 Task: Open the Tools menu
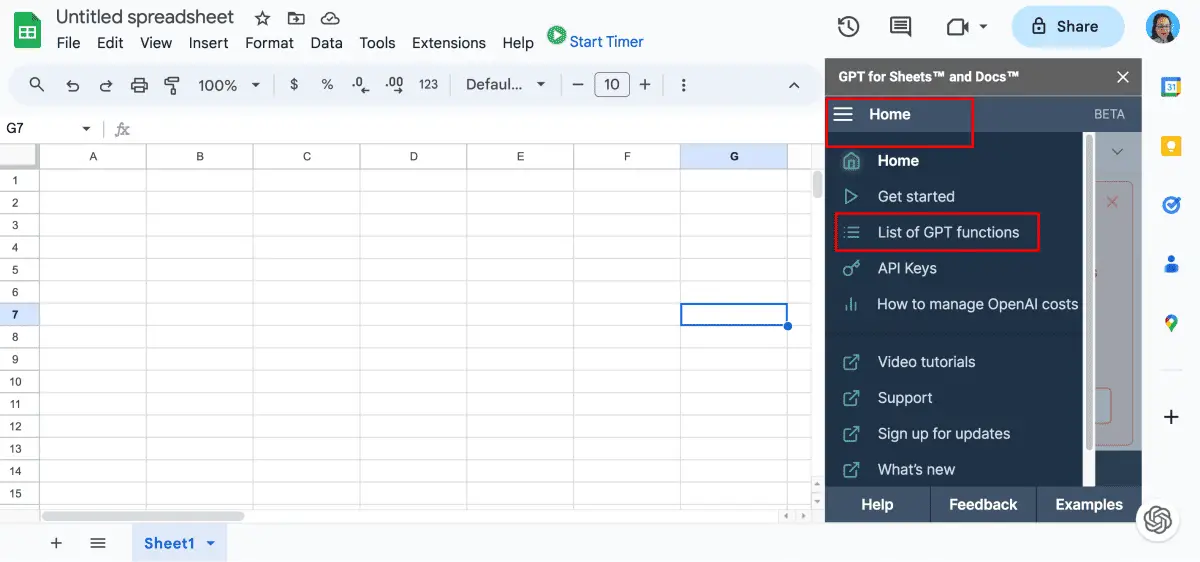[377, 43]
